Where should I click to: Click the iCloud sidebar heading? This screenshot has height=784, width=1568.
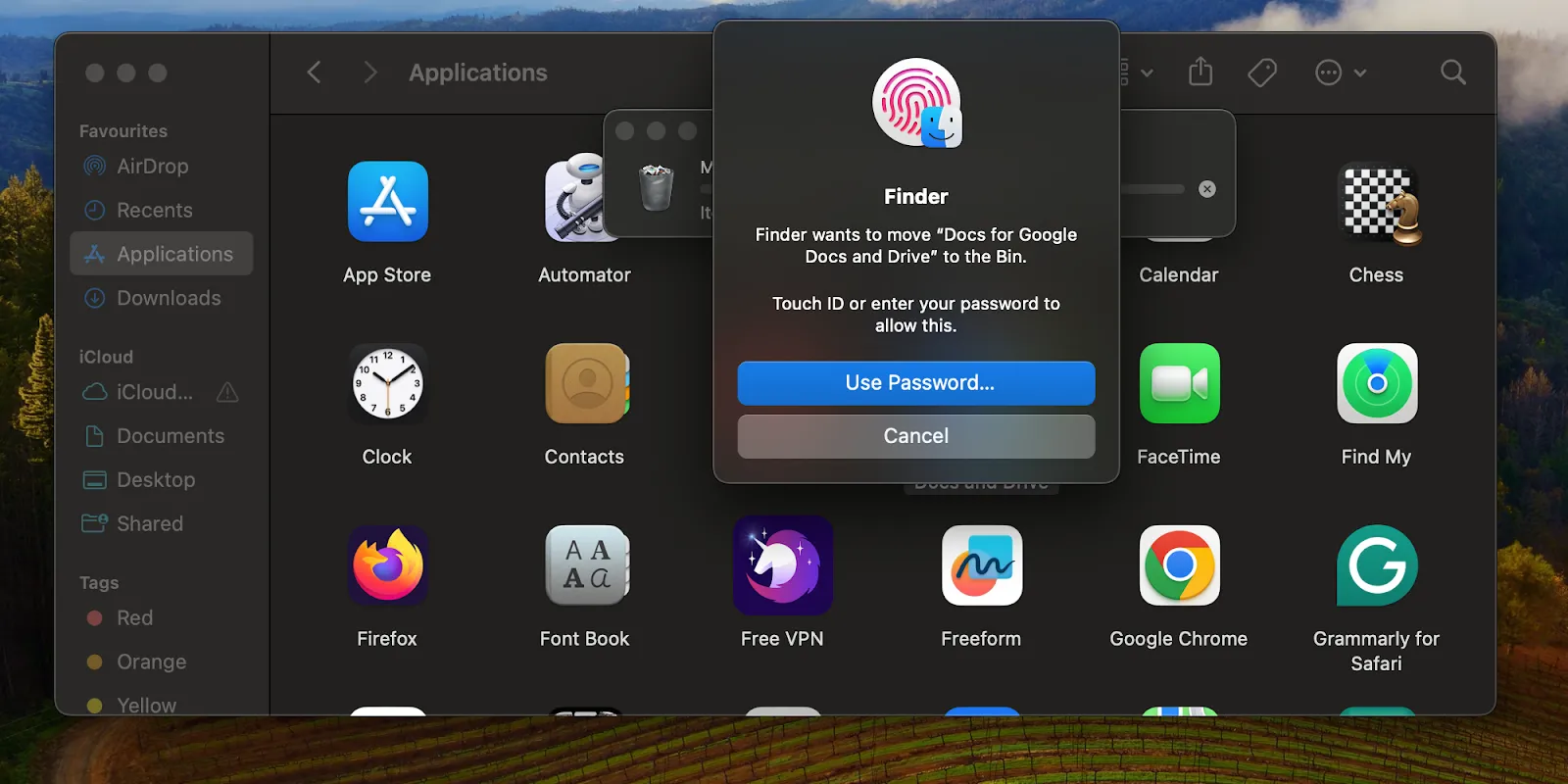(106, 358)
